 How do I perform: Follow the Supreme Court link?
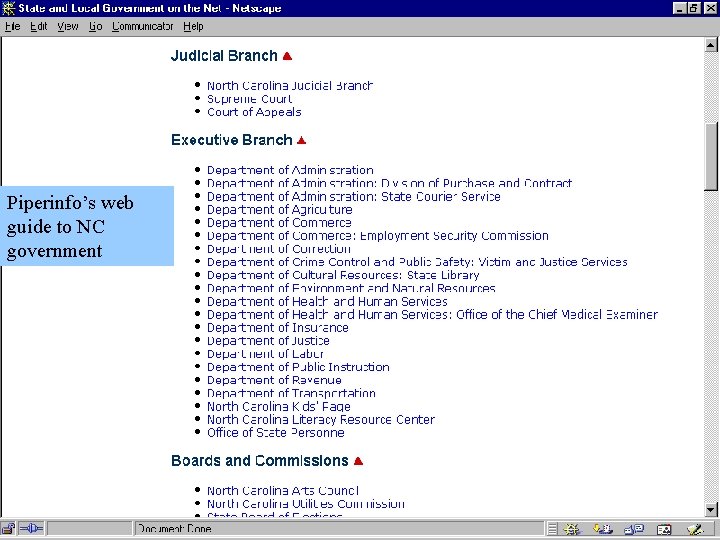click(x=249, y=99)
